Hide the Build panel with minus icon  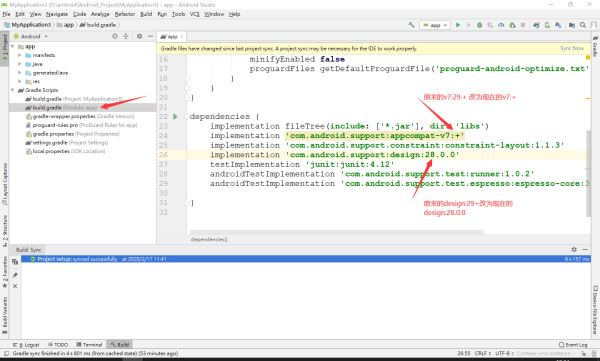click(x=585, y=249)
